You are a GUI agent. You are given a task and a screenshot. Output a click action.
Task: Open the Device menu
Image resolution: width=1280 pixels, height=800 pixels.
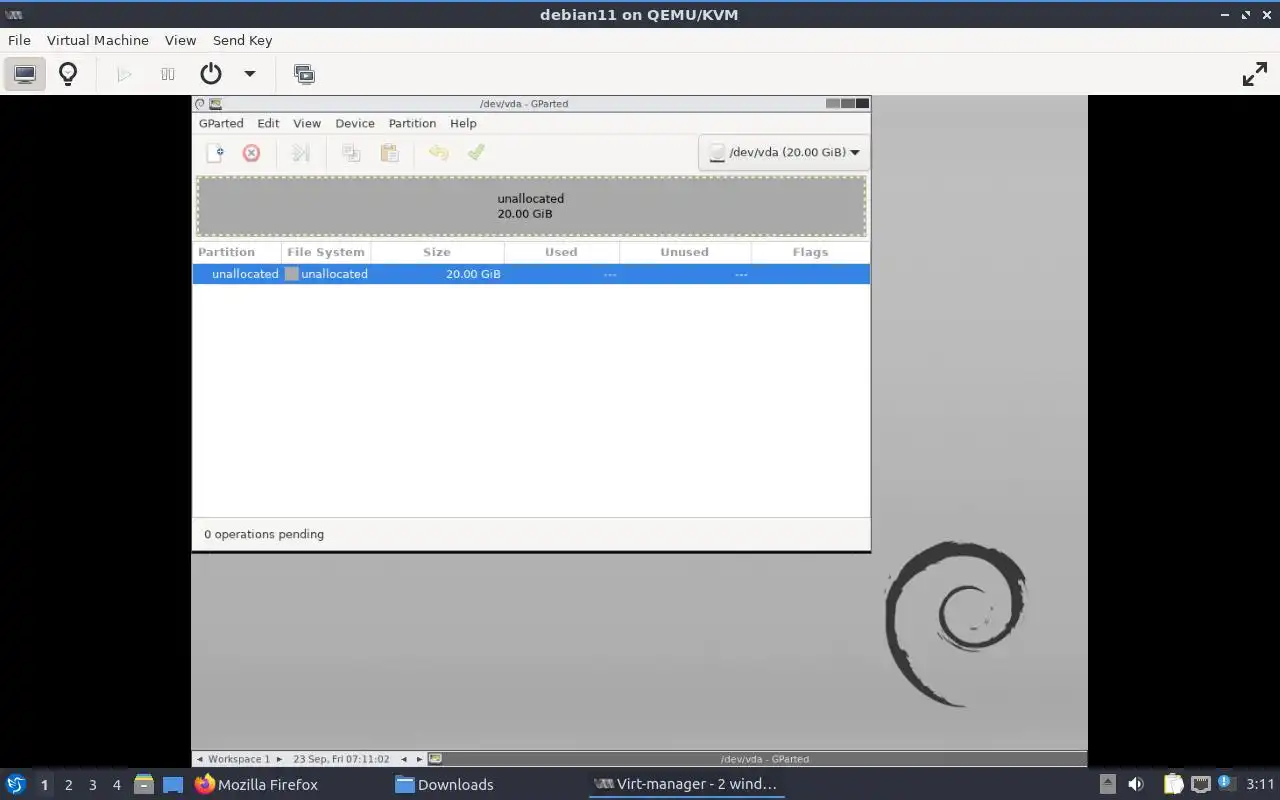point(355,123)
